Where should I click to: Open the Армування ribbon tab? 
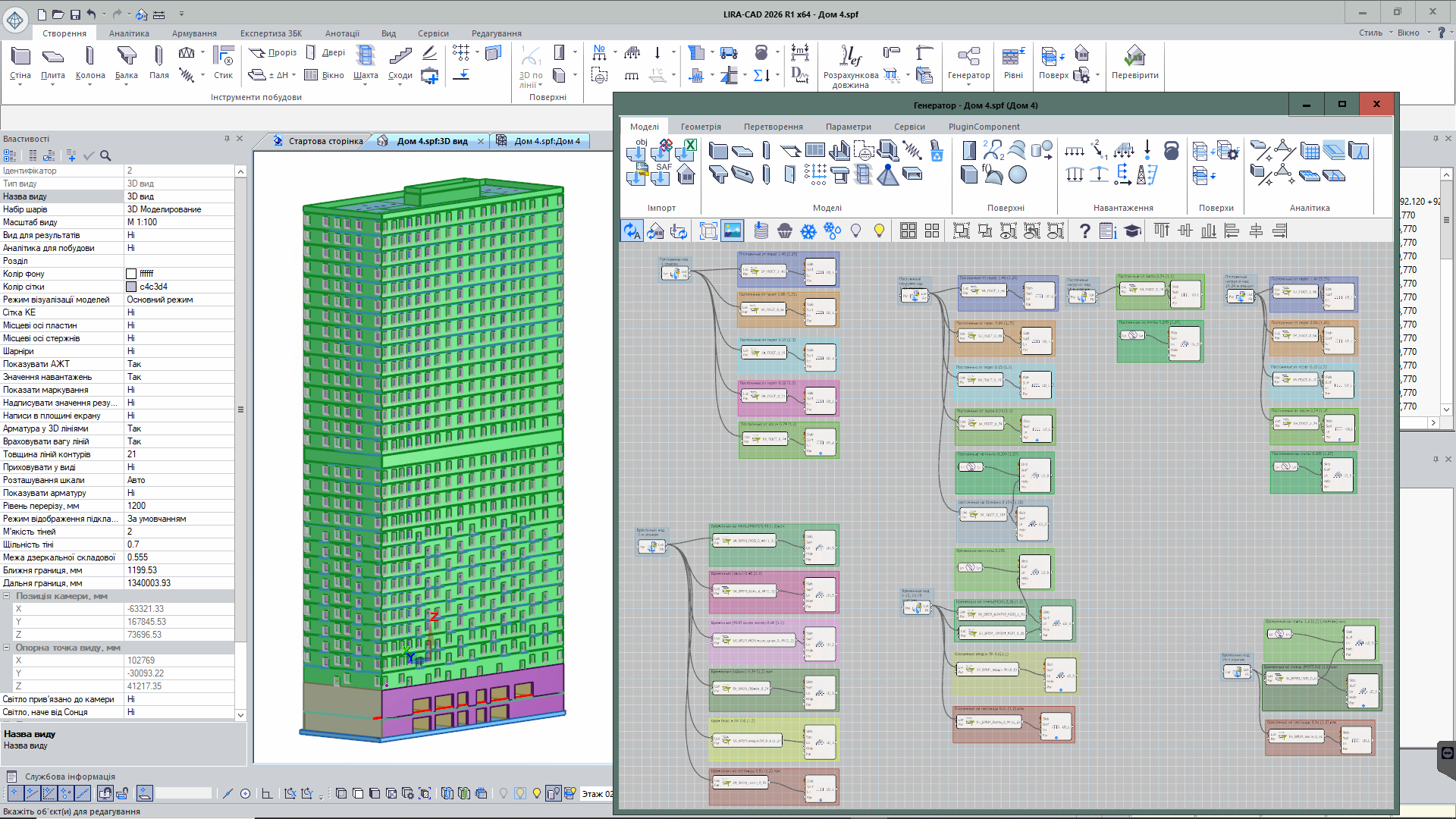click(194, 33)
